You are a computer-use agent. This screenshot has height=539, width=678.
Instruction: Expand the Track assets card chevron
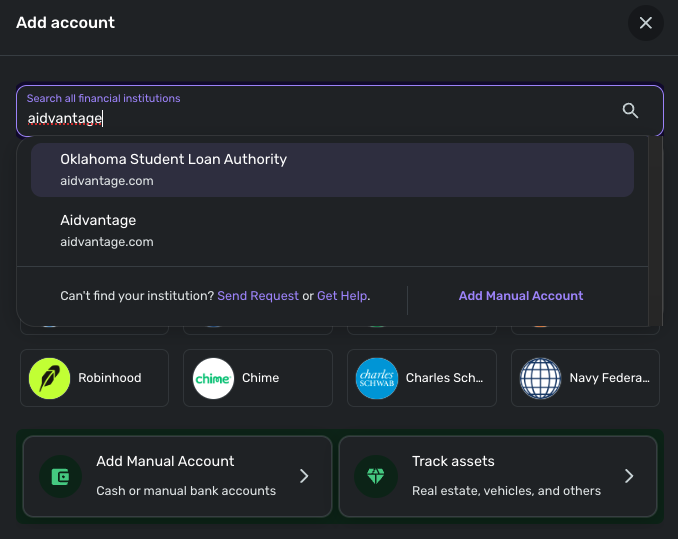[629, 476]
